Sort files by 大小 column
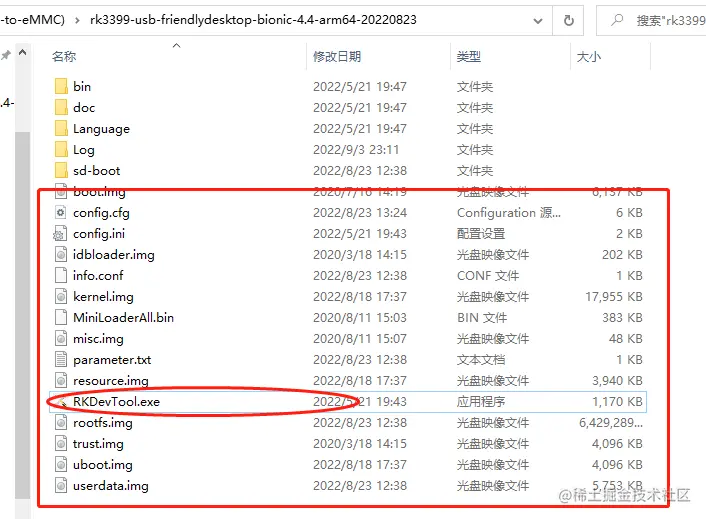 (589, 56)
